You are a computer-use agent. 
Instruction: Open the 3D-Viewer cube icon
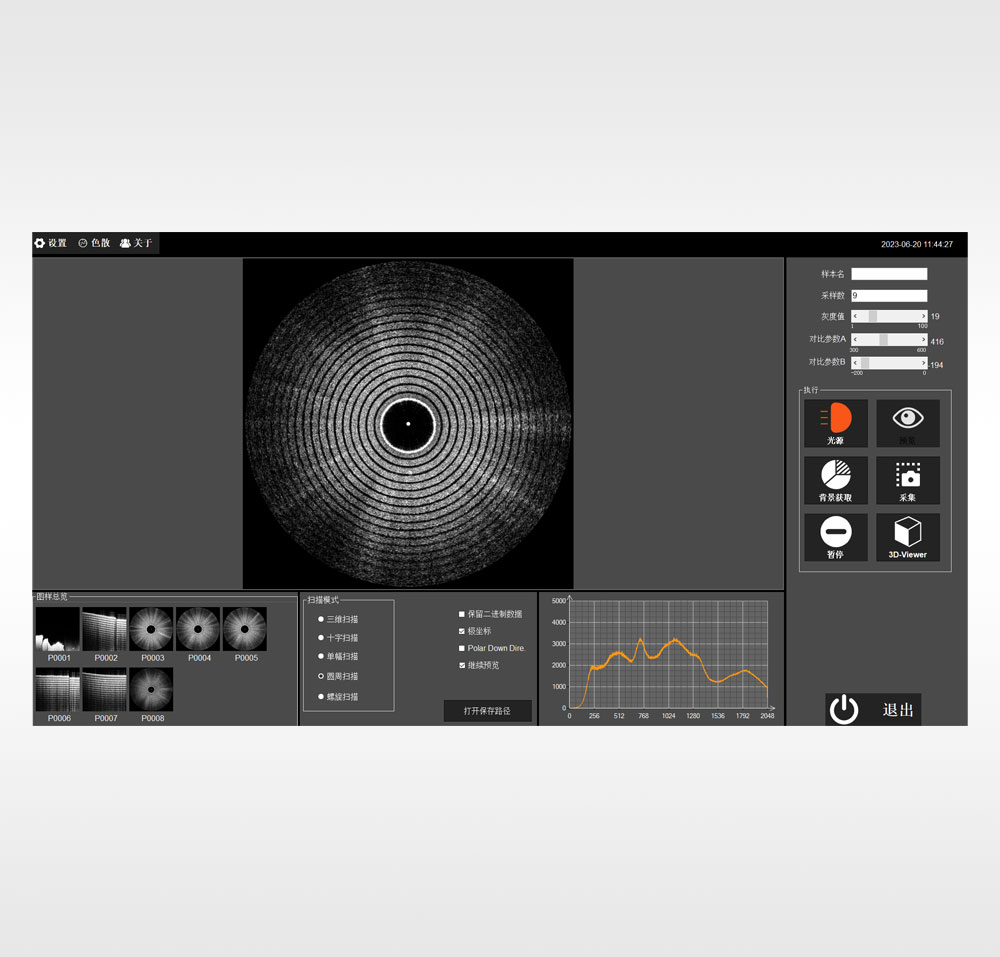click(907, 532)
